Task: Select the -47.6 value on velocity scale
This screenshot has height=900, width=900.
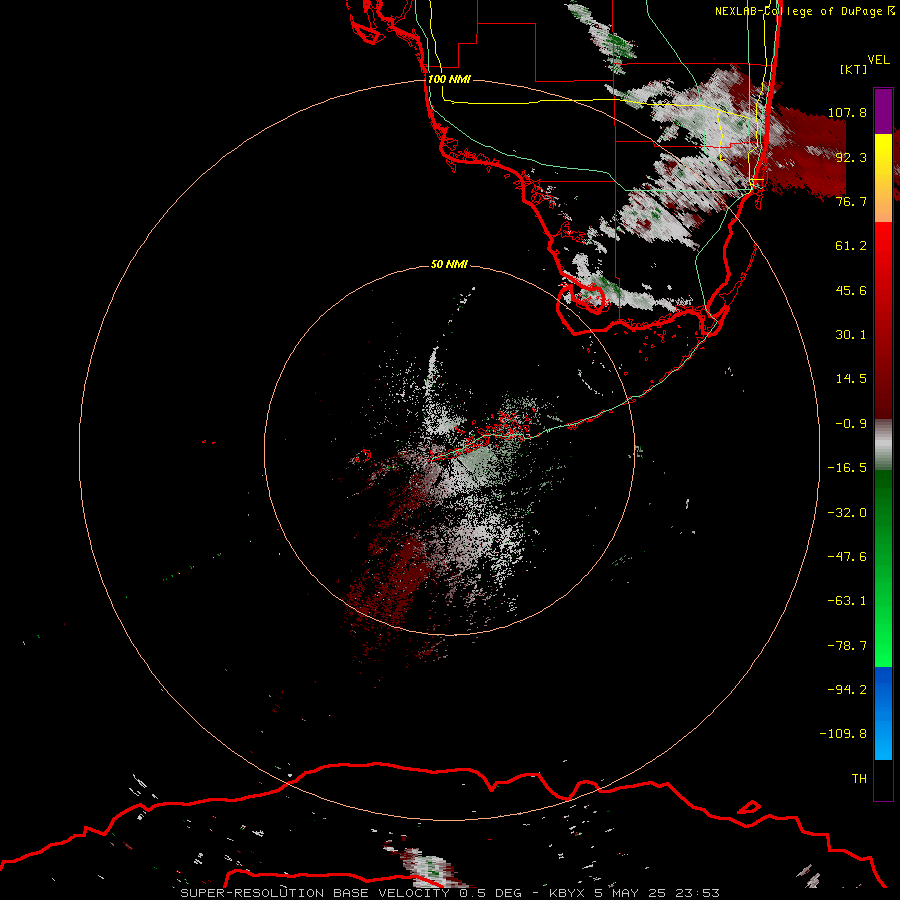Action: pyautogui.click(x=847, y=557)
